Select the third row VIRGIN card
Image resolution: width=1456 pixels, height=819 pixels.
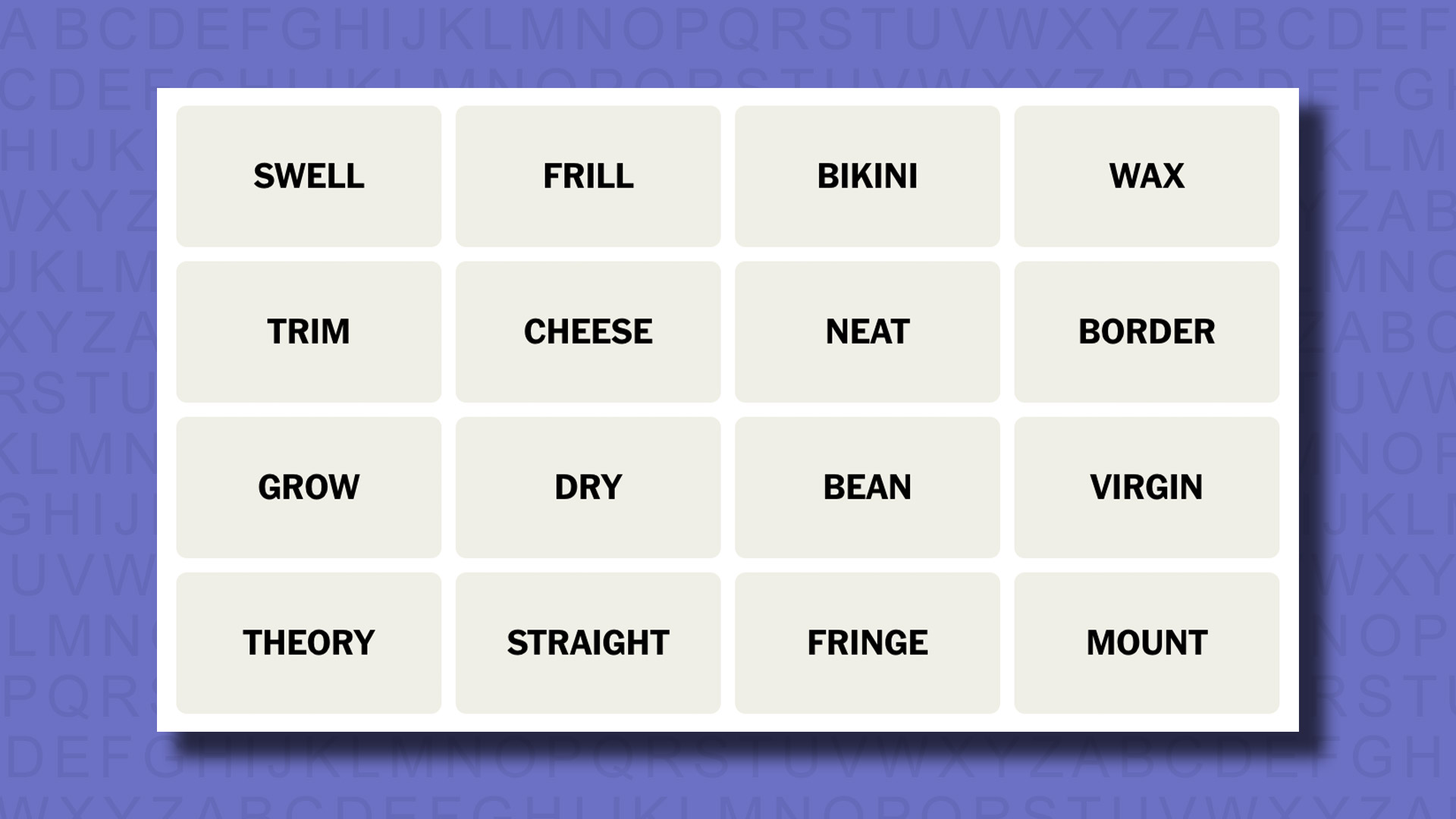pyautogui.click(x=1146, y=487)
